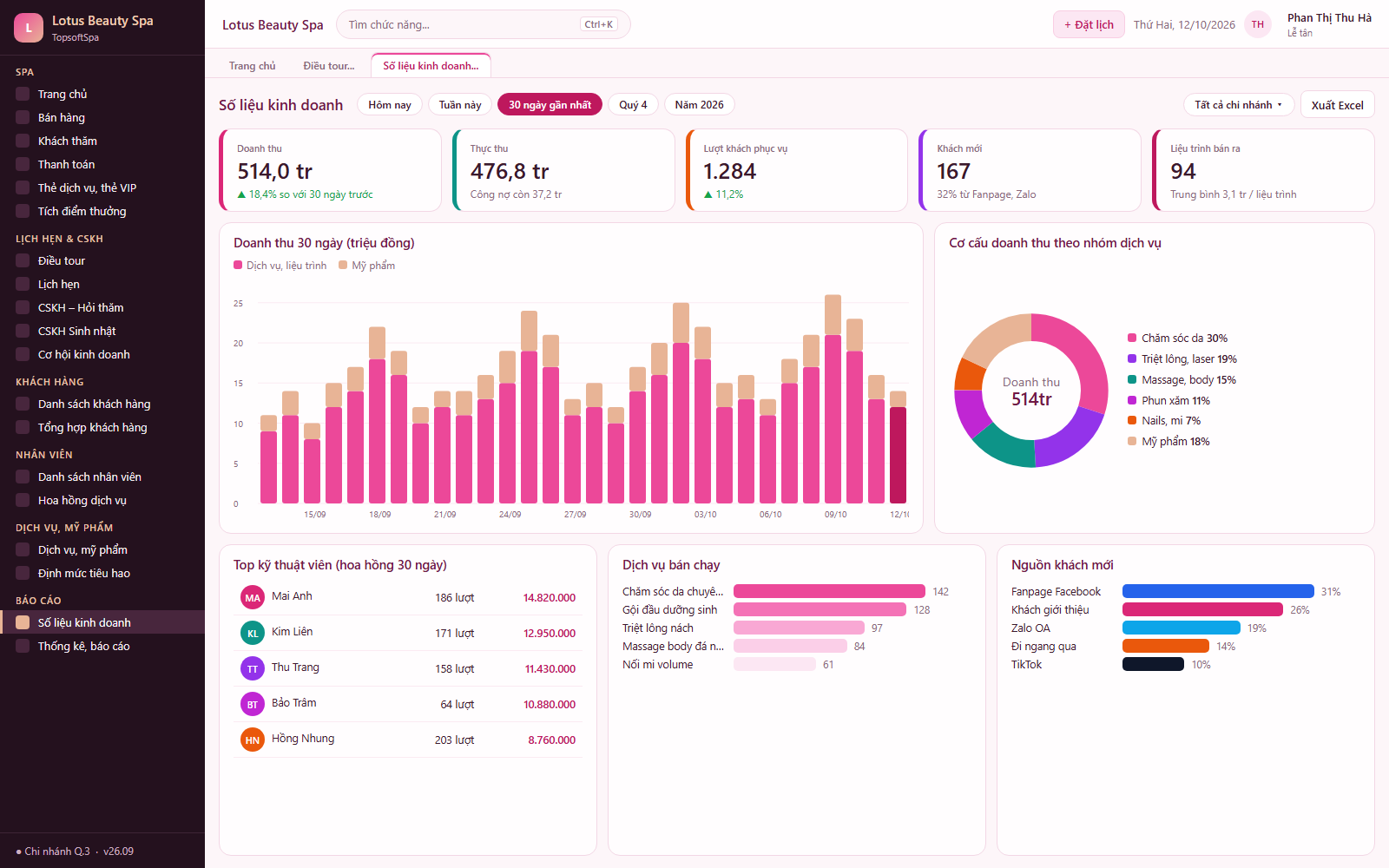1389x868 pixels.
Task: Focus the Tìm chức năng search field
Action: pyautogui.click(x=483, y=24)
